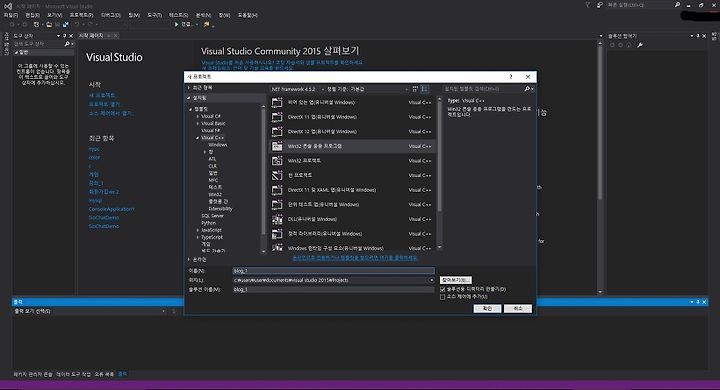The image size is (720, 390).
Task: Select the MFC category under Visual C++
Action: click(213, 180)
